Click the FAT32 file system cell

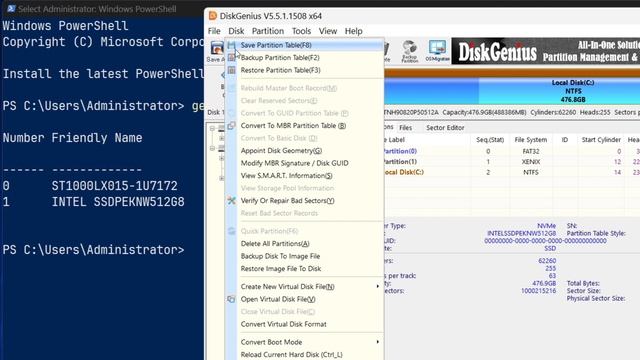tap(531, 151)
